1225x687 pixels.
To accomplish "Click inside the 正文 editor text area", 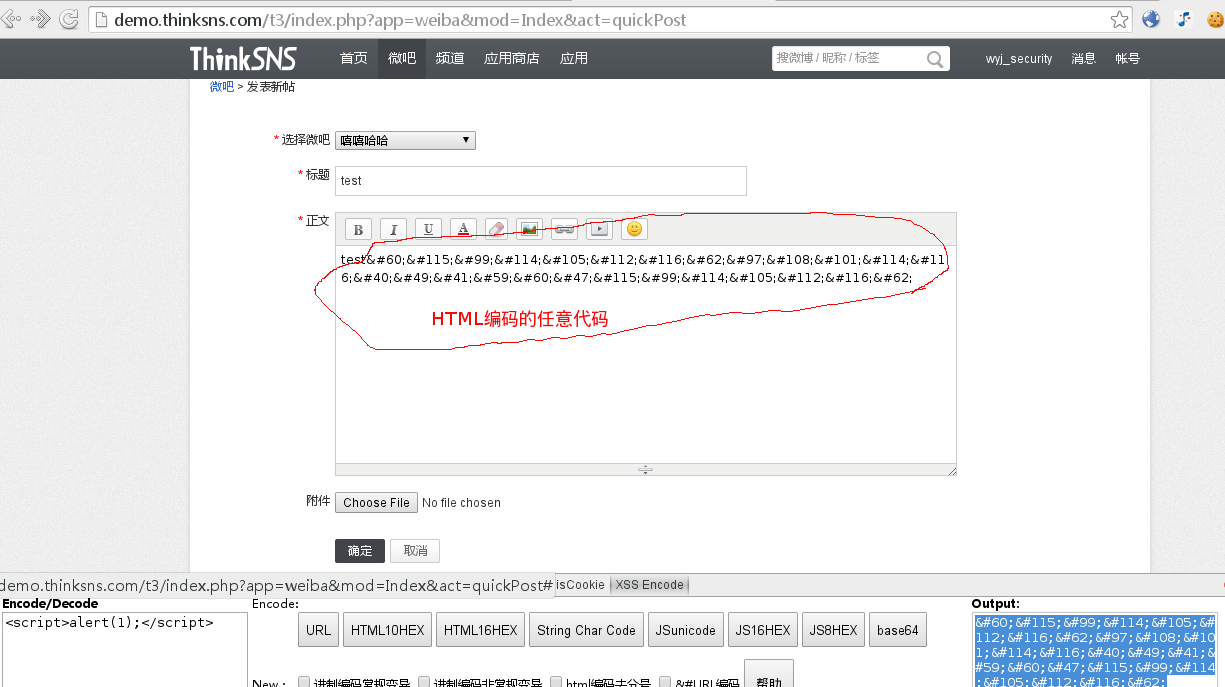I will [x=645, y=355].
